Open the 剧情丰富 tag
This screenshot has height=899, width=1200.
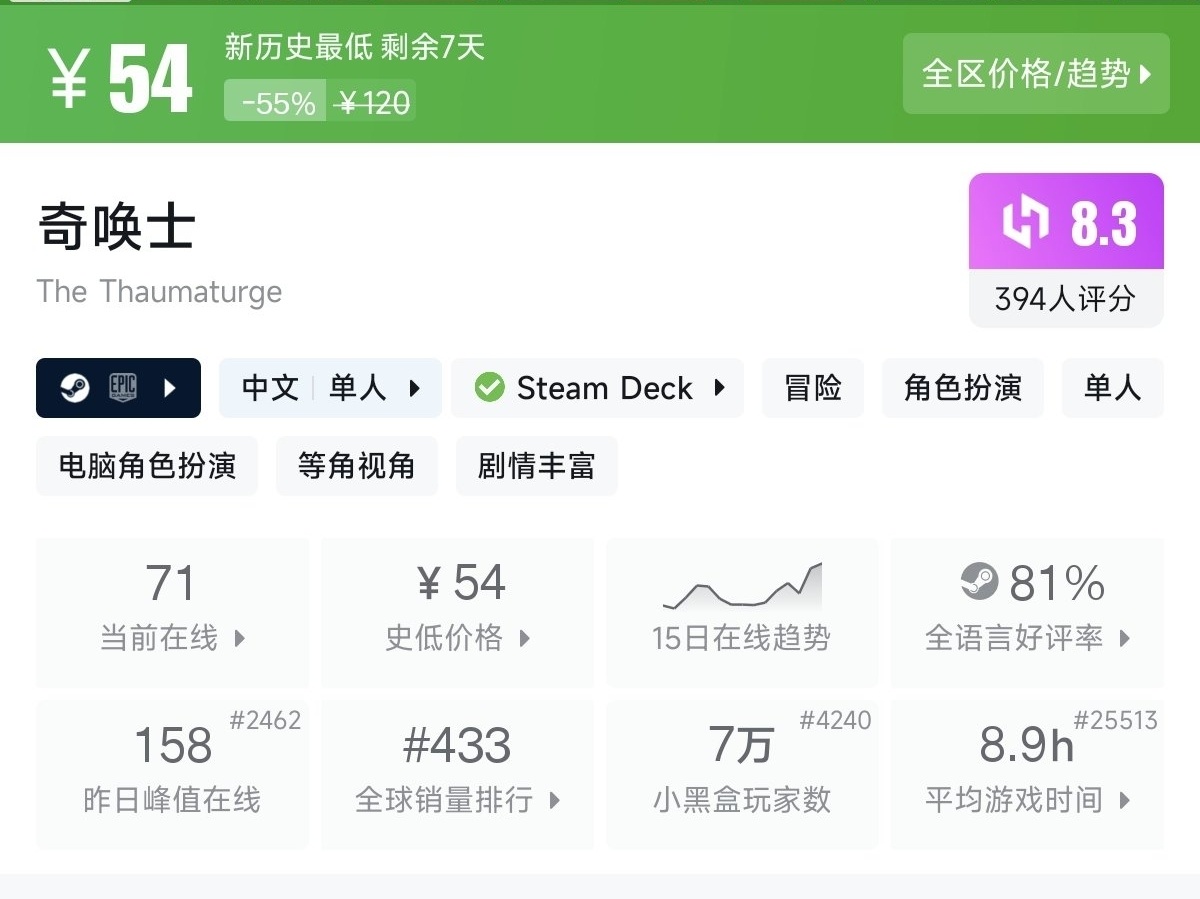[x=536, y=466]
